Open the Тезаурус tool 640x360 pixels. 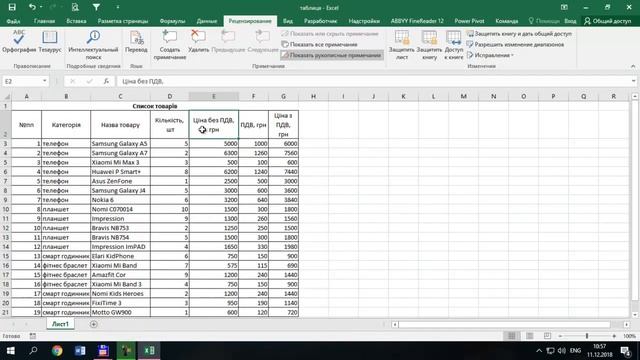[50, 42]
